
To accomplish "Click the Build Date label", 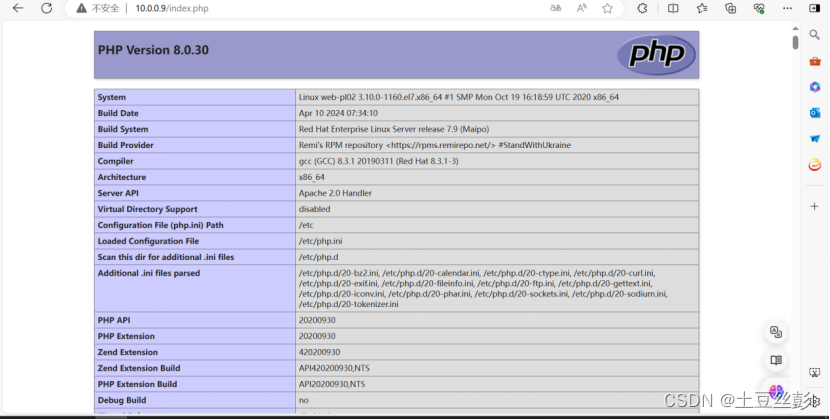I will coord(118,113).
